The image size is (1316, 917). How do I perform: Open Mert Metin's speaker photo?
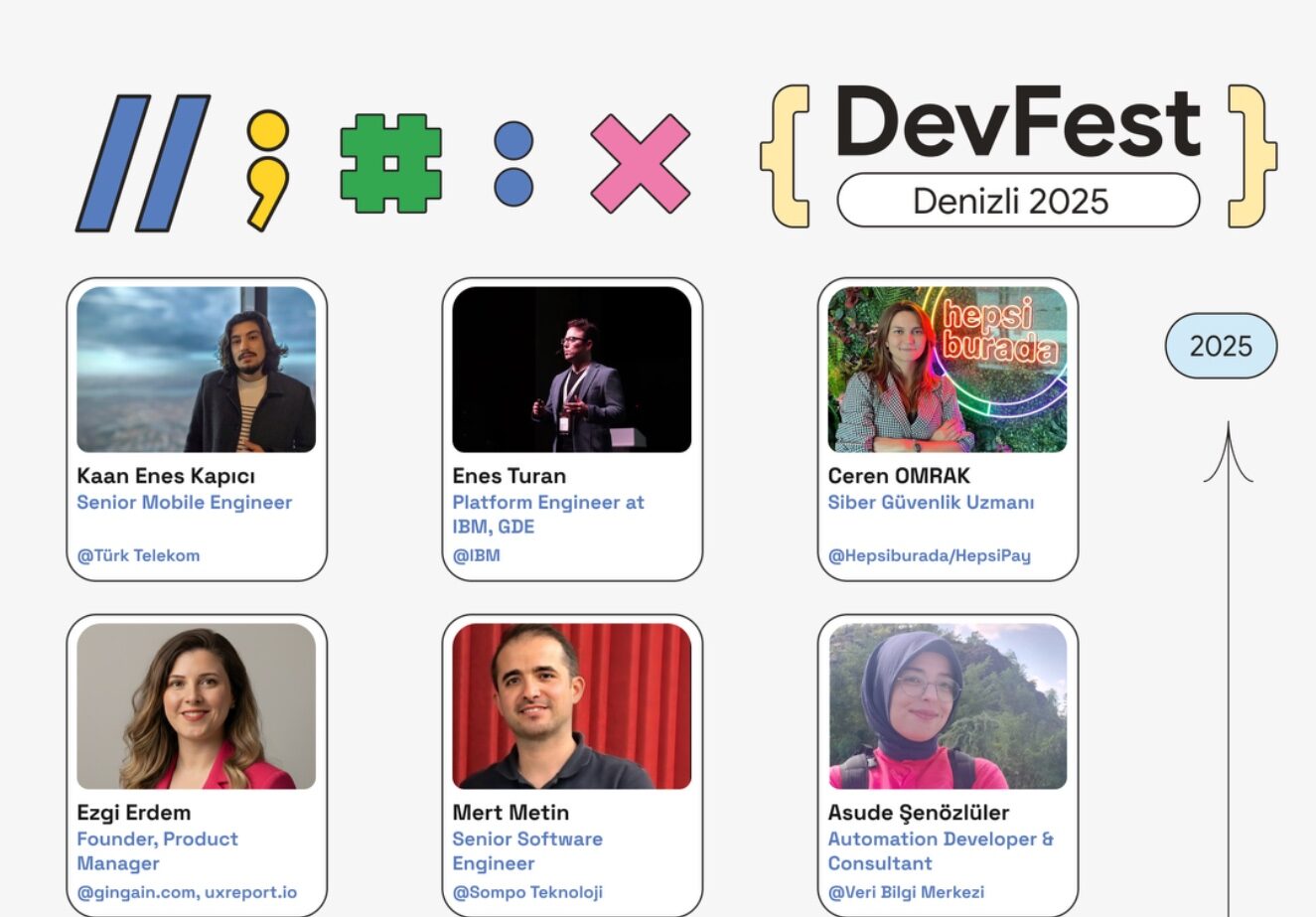[x=572, y=706]
